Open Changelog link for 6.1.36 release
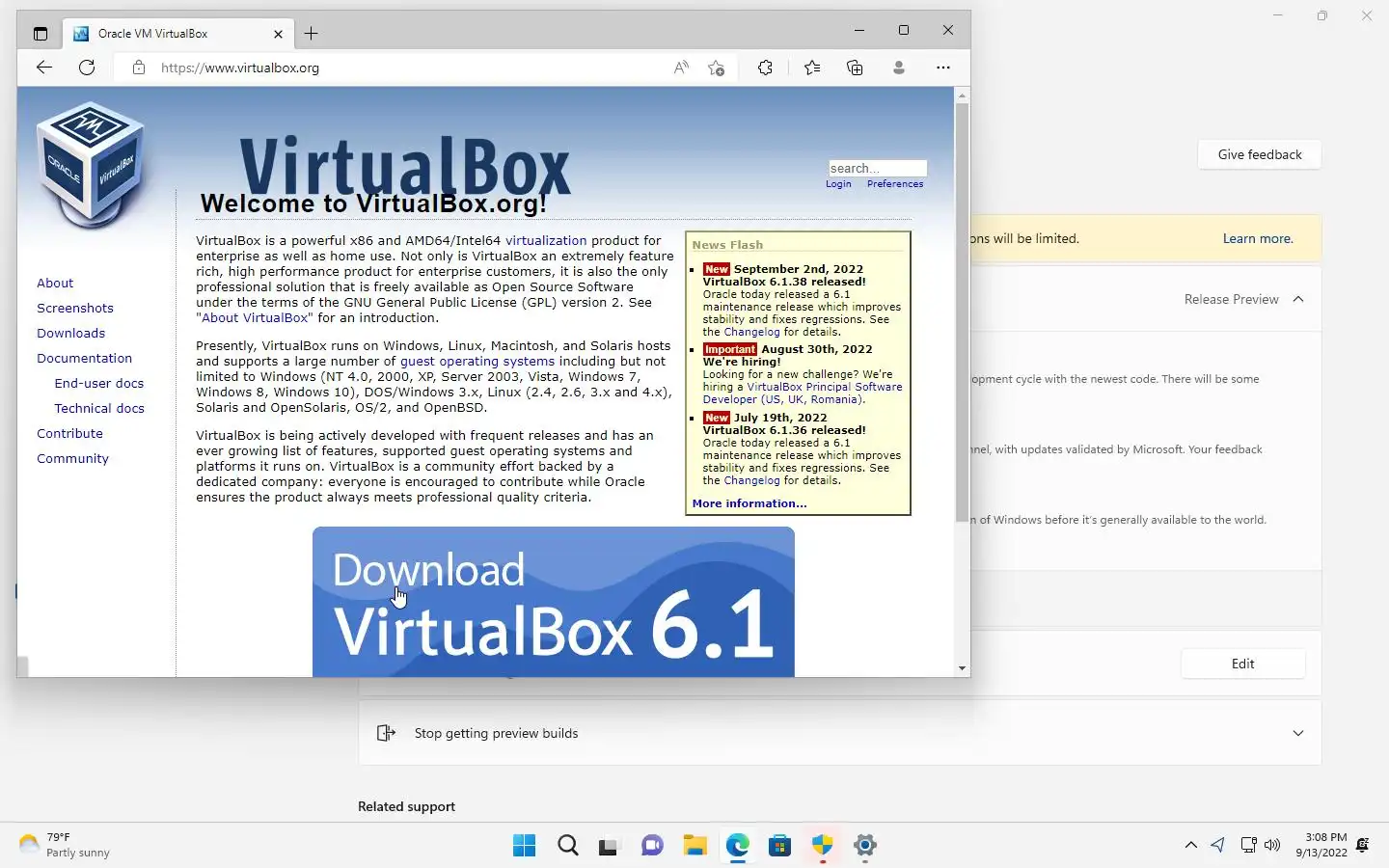Image resolution: width=1389 pixels, height=868 pixels. point(751,480)
